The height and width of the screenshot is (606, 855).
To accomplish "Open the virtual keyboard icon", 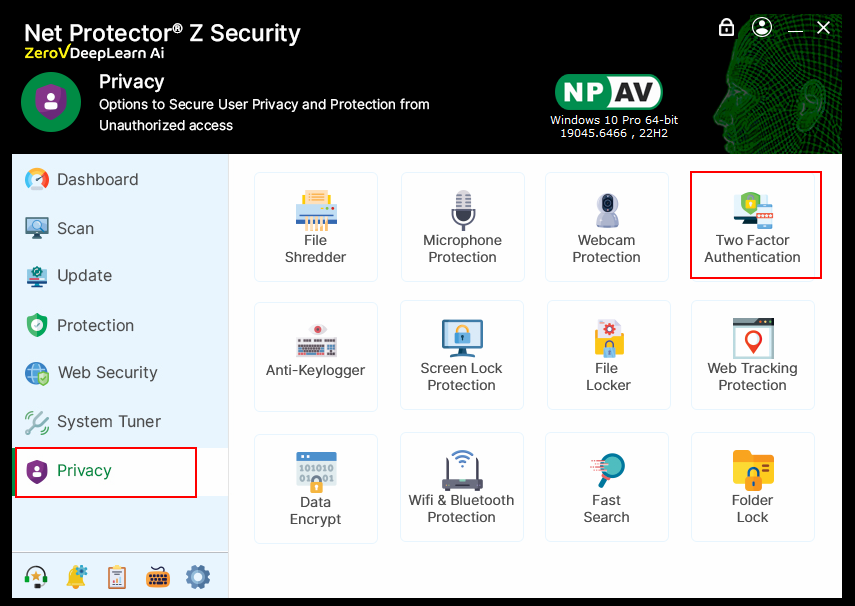I will pos(158,577).
